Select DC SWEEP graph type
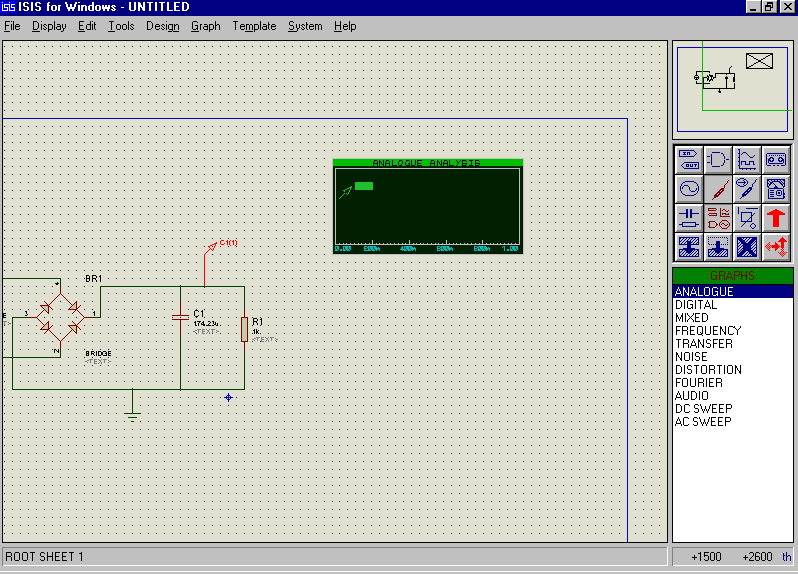This screenshot has width=798, height=574. tap(703, 409)
